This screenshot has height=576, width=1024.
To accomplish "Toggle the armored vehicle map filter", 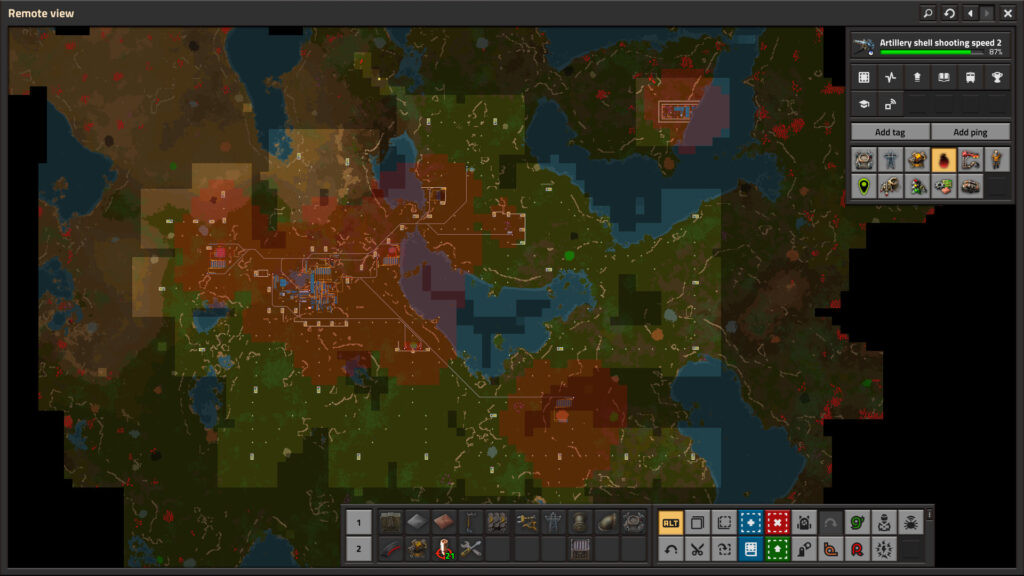I will 970,187.
